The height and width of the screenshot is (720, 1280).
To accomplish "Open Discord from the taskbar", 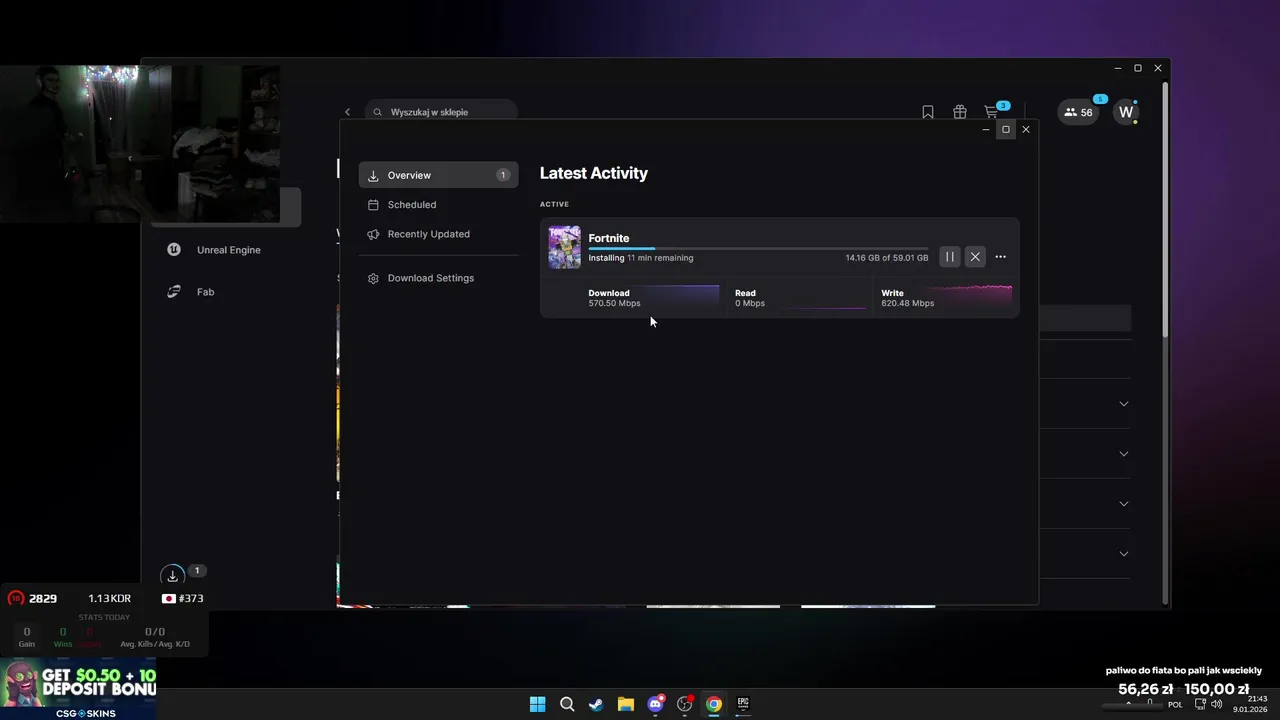I will pyautogui.click(x=655, y=704).
